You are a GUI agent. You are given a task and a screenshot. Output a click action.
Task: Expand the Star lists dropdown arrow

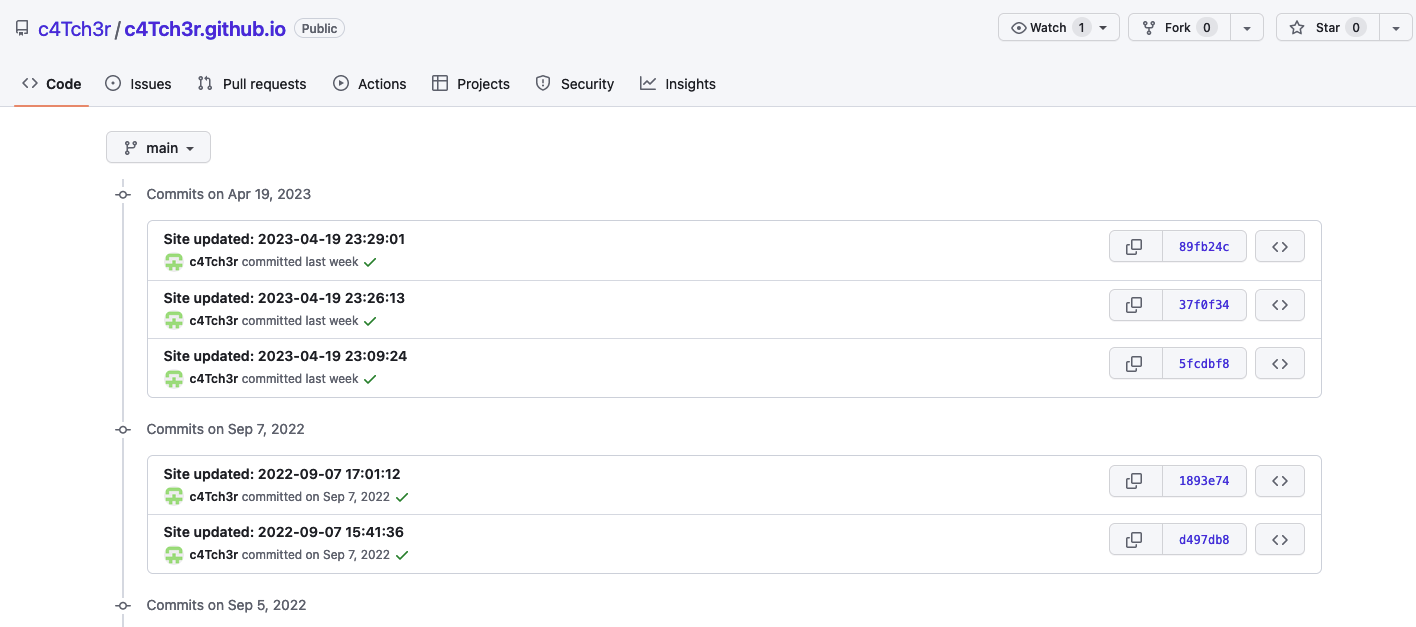coord(1395,28)
